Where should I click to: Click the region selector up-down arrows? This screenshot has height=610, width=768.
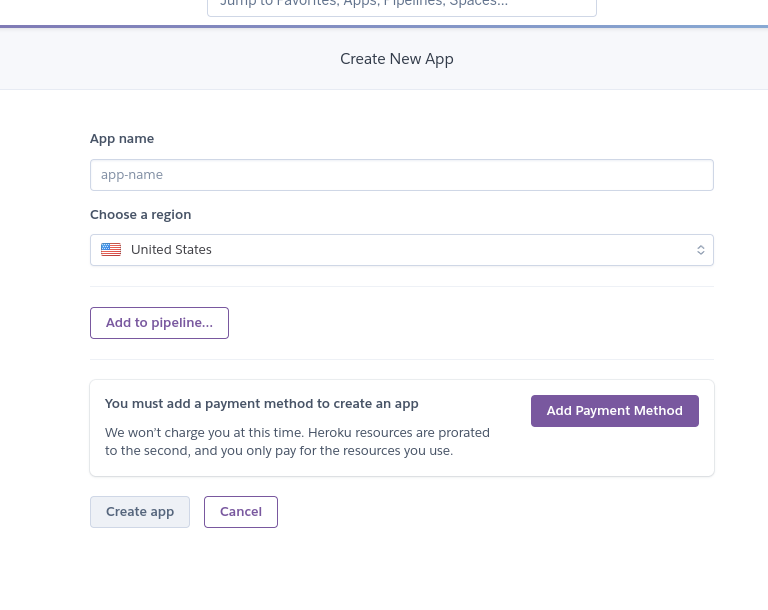click(701, 250)
